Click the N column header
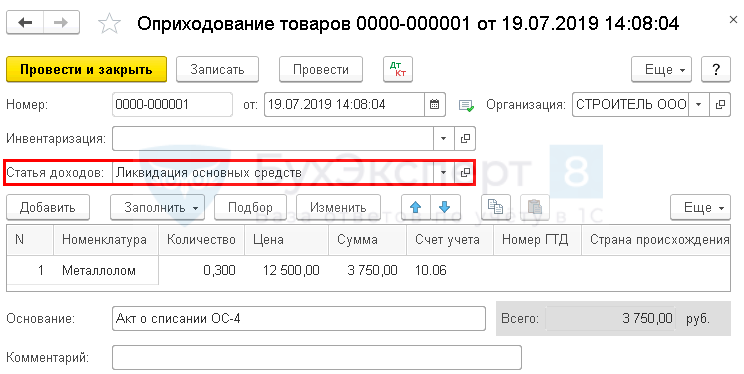Viewport: 744px width, 374px height. pyautogui.click(x=30, y=240)
